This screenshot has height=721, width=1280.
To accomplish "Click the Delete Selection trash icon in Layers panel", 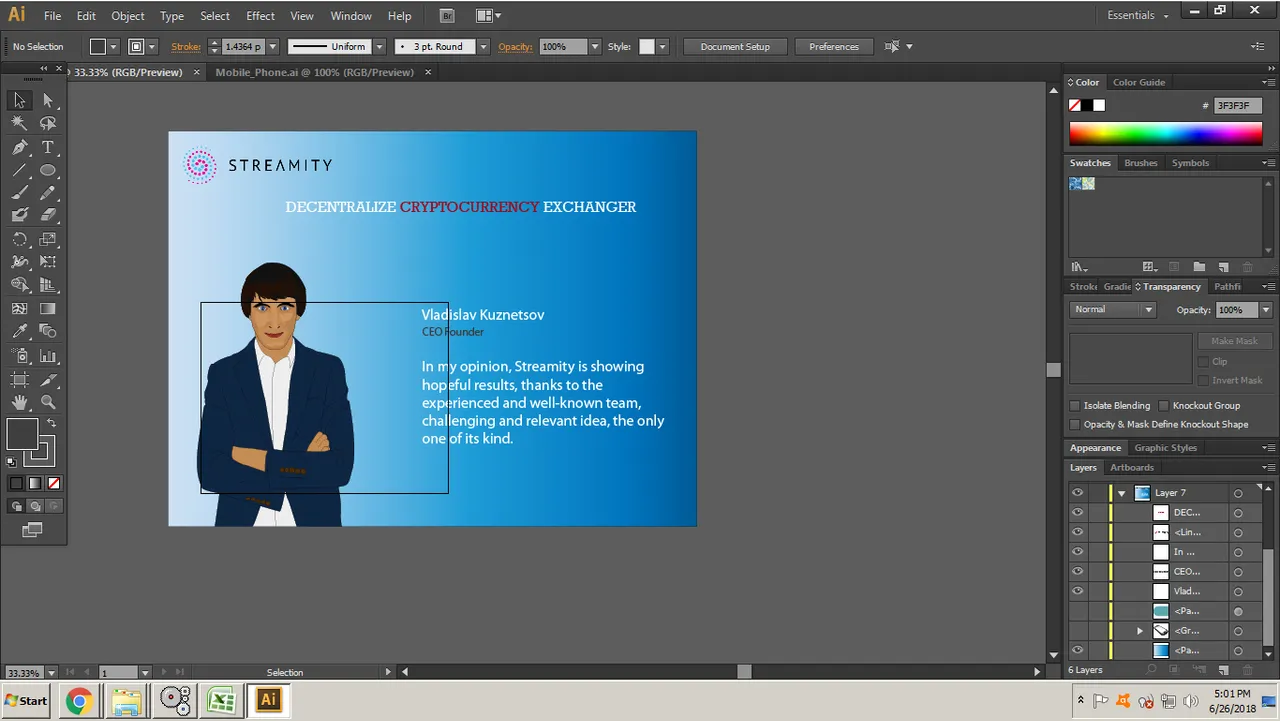I will click(1247, 670).
